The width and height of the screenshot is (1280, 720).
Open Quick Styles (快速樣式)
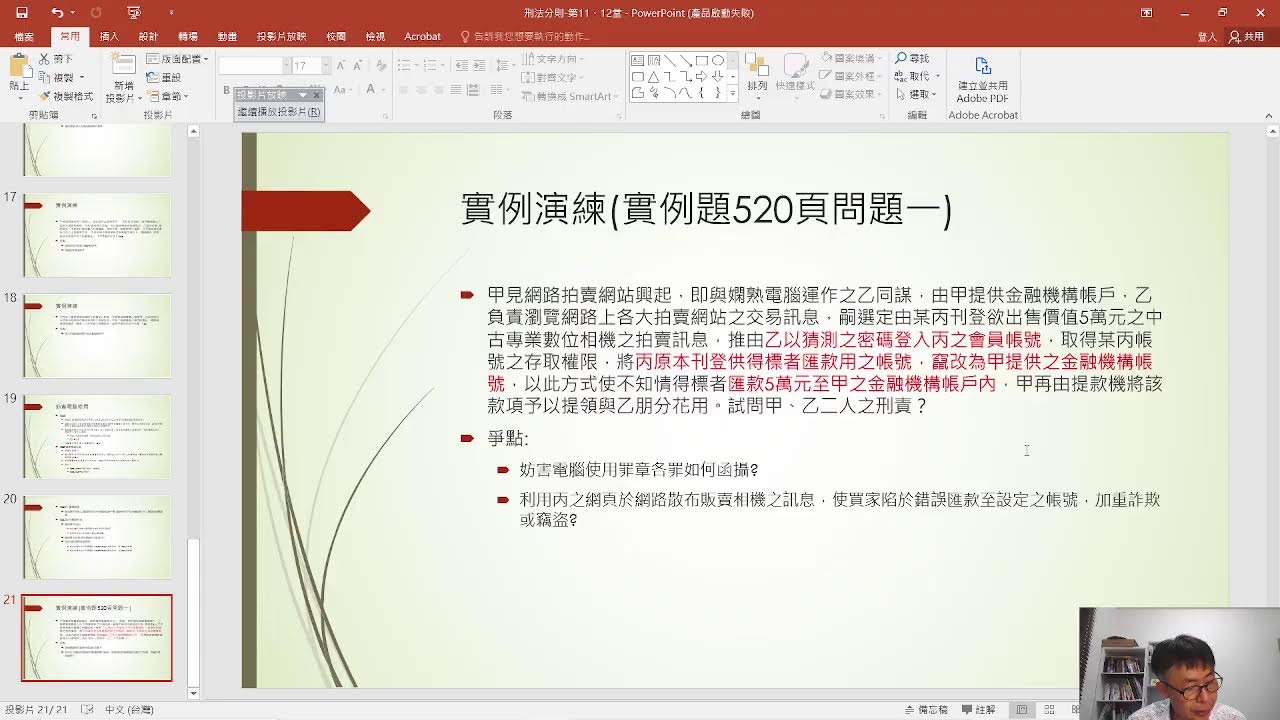point(795,74)
